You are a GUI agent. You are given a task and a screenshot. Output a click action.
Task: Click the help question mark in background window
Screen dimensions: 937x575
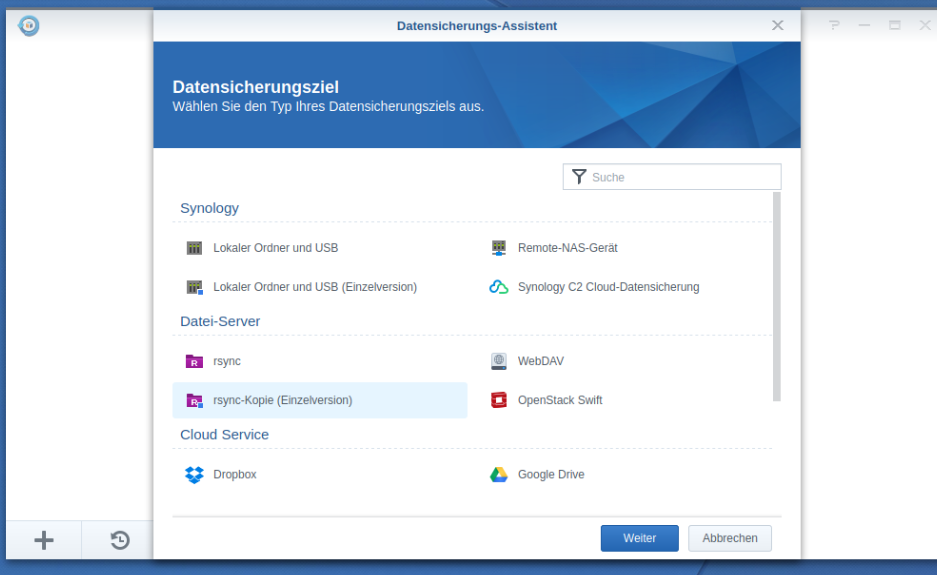[x=834, y=25]
